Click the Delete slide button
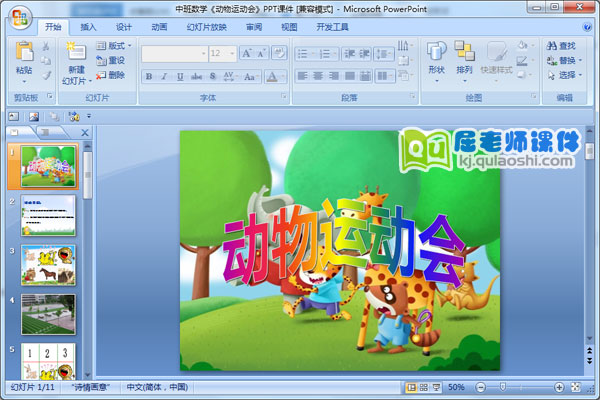600x400 pixels. click(x=111, y=75)
